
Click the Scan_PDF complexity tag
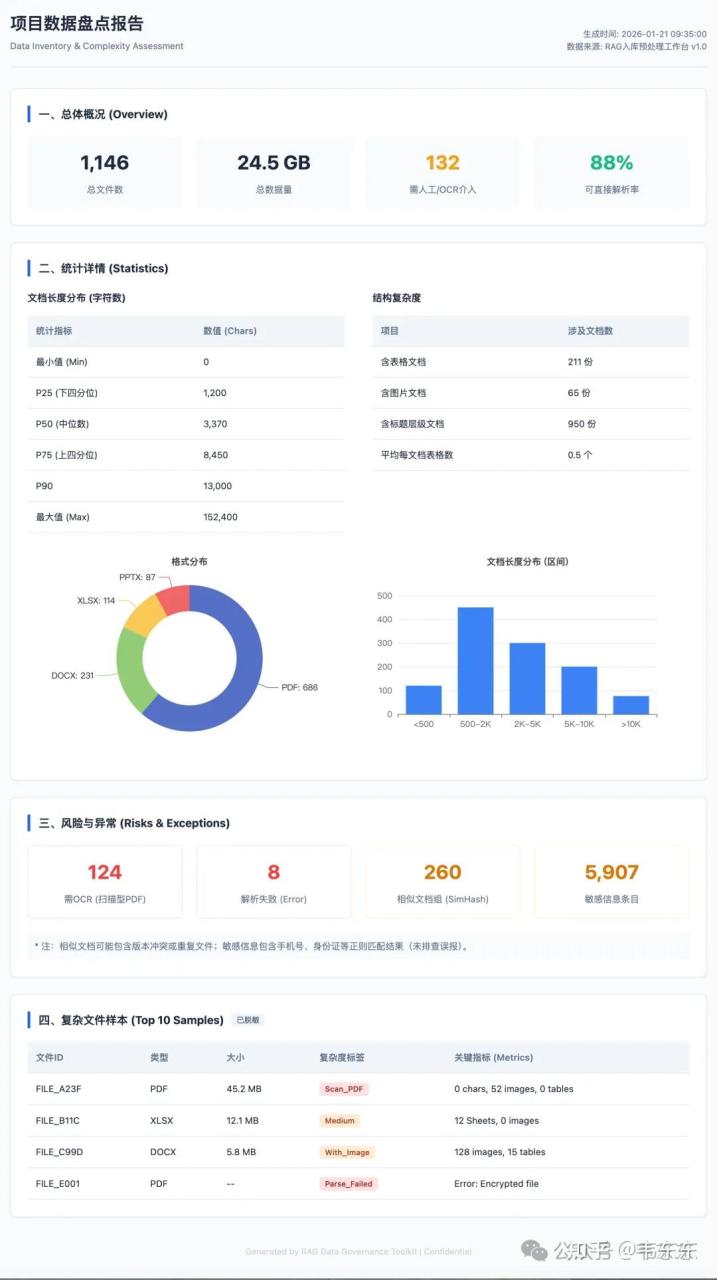[x=344, y=1089]
